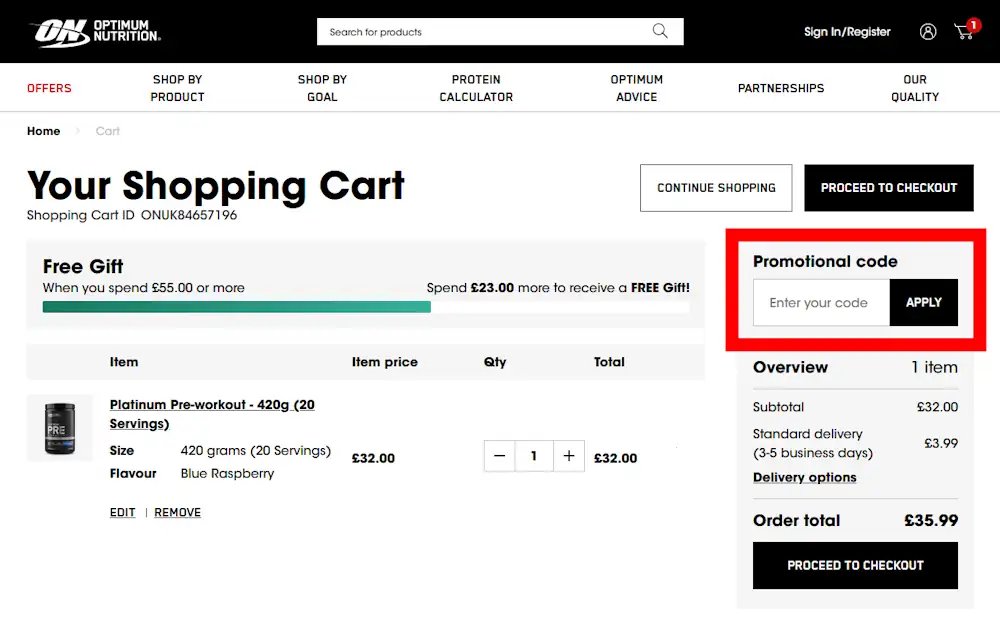The height and width of the screenshot is (624, 1000).
Task: Click the Blue Raspberry flavour text
Action: (x=227, y=473)
